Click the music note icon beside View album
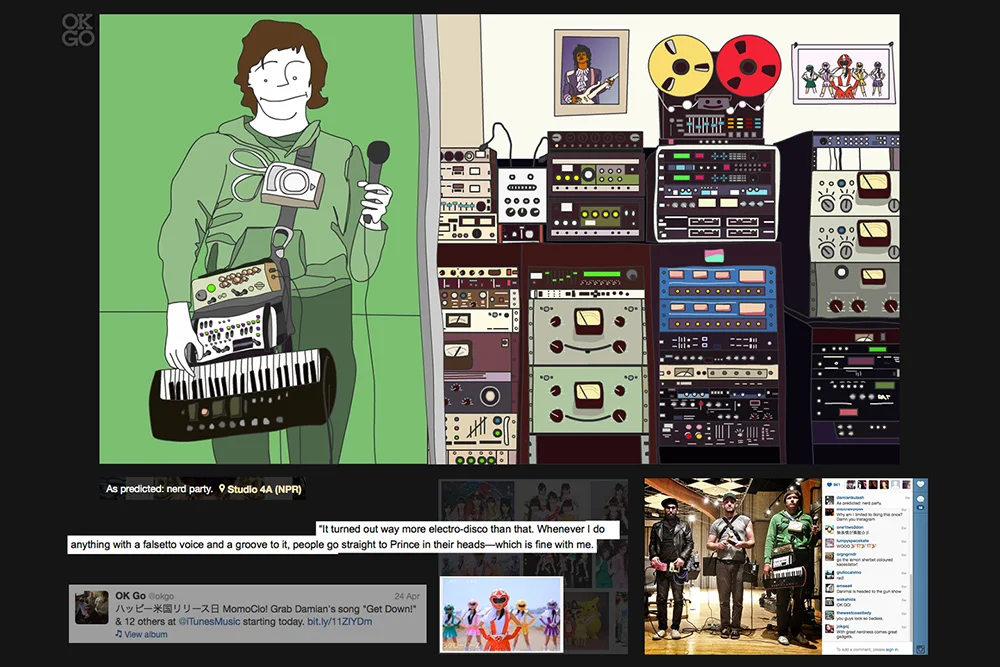 [x=119, y=634]
